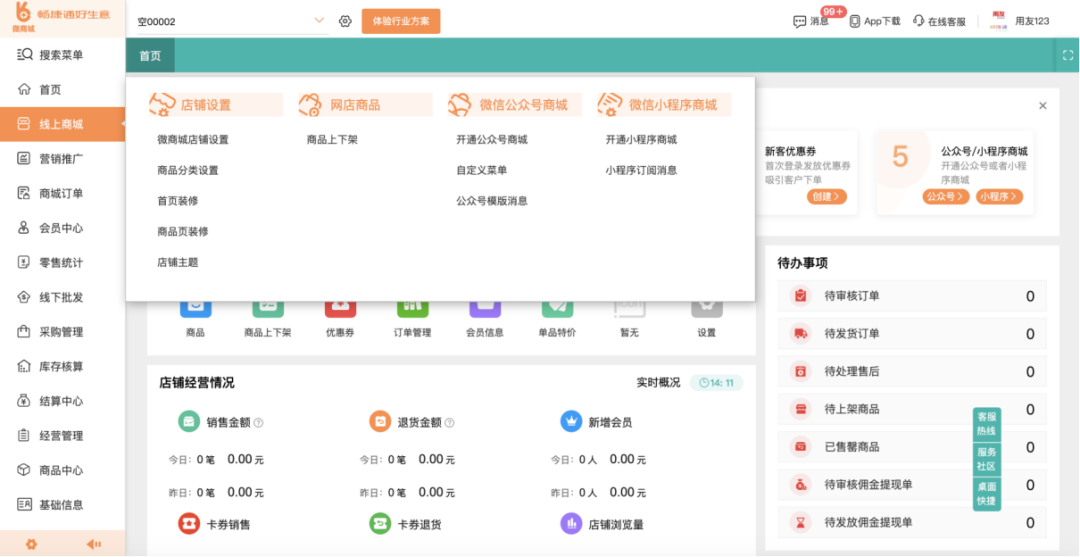Open the 设置 gear shortcut icon

tap(707, 308)
